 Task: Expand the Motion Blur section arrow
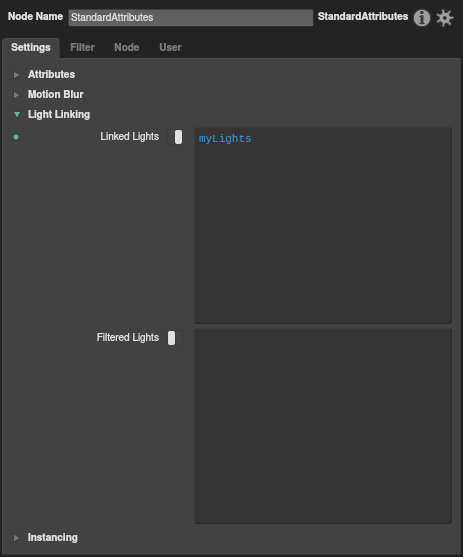[16, 94]
